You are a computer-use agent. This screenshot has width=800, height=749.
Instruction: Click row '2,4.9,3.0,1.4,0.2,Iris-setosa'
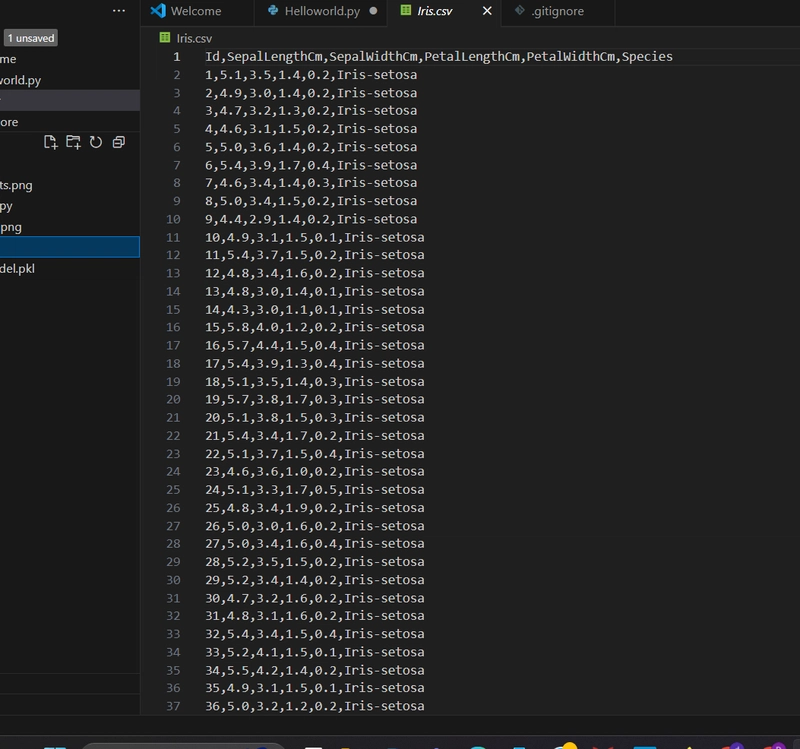tap(311, 93)
